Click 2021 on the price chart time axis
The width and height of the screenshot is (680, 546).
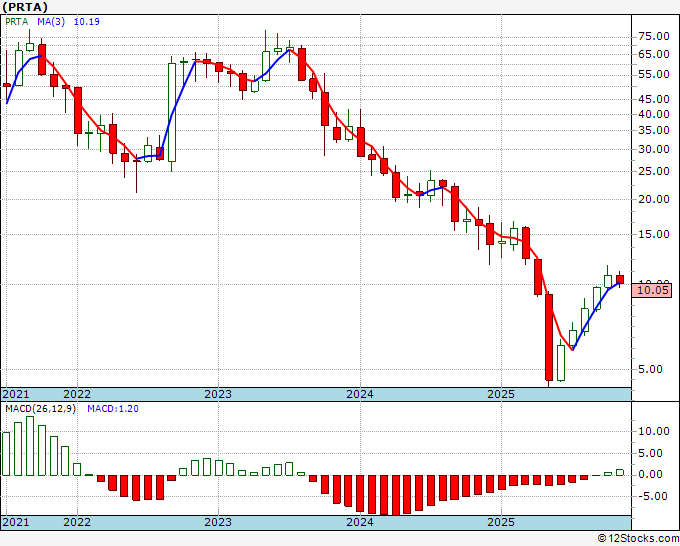(x=16, y=394)
